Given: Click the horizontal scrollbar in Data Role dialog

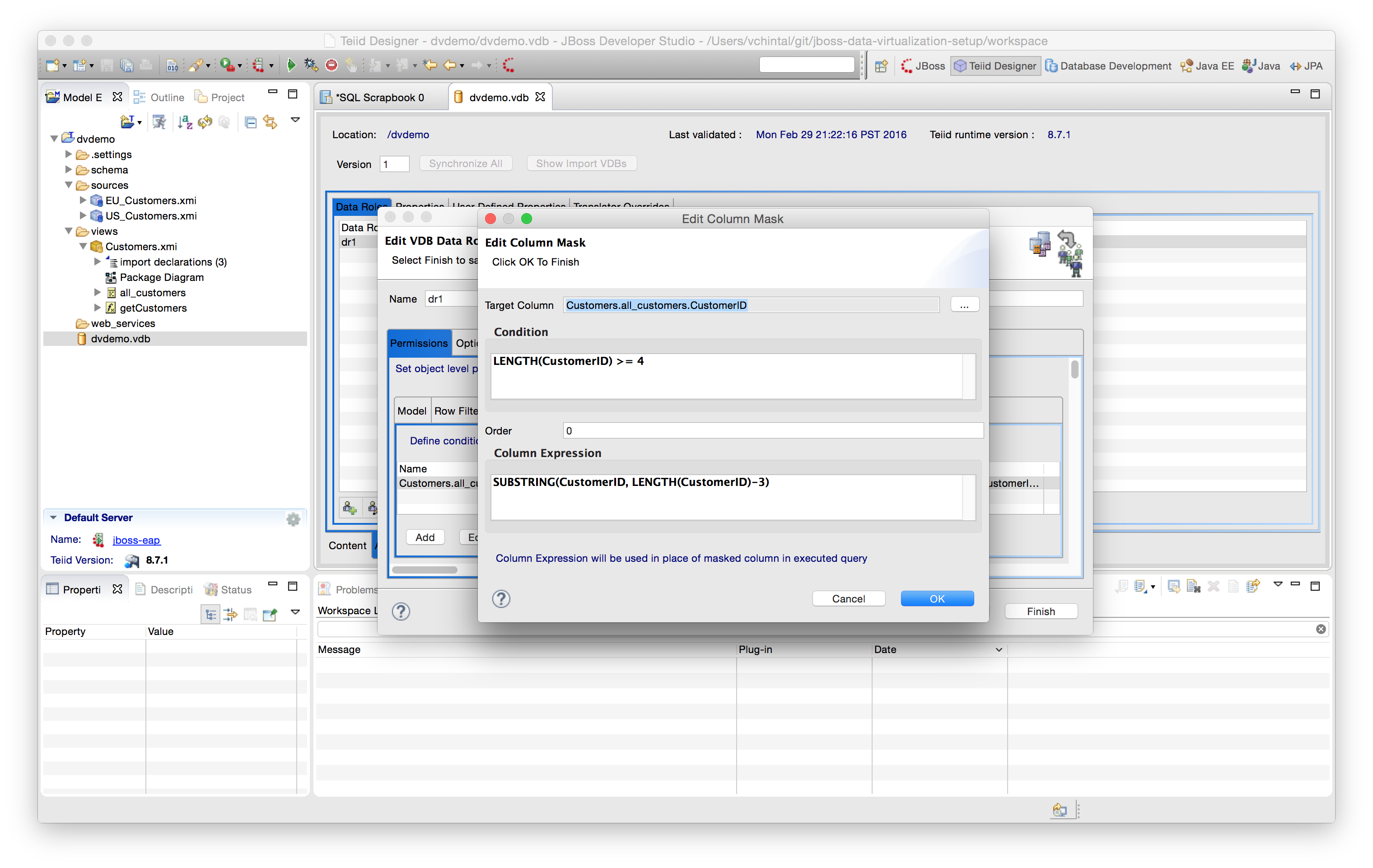Looking at the screenshot, I should [x=425, y=570].
